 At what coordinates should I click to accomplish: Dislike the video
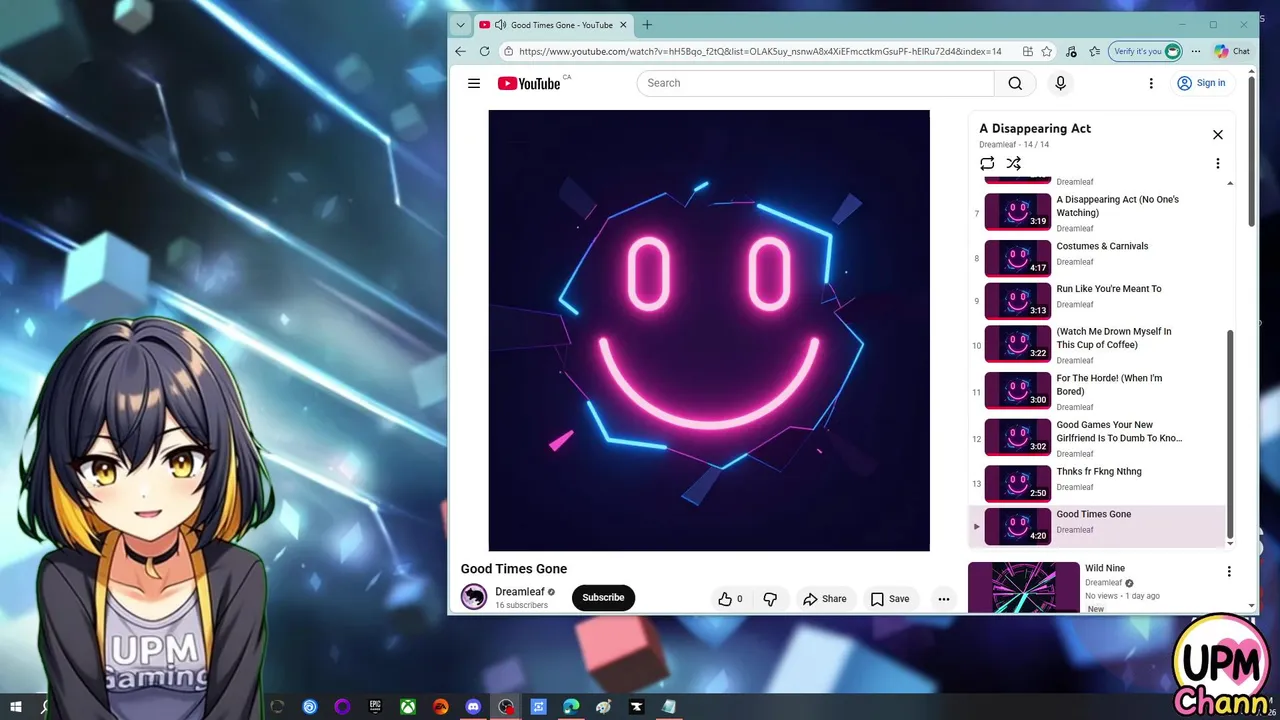pyautogui.click(x=770, y=599)
